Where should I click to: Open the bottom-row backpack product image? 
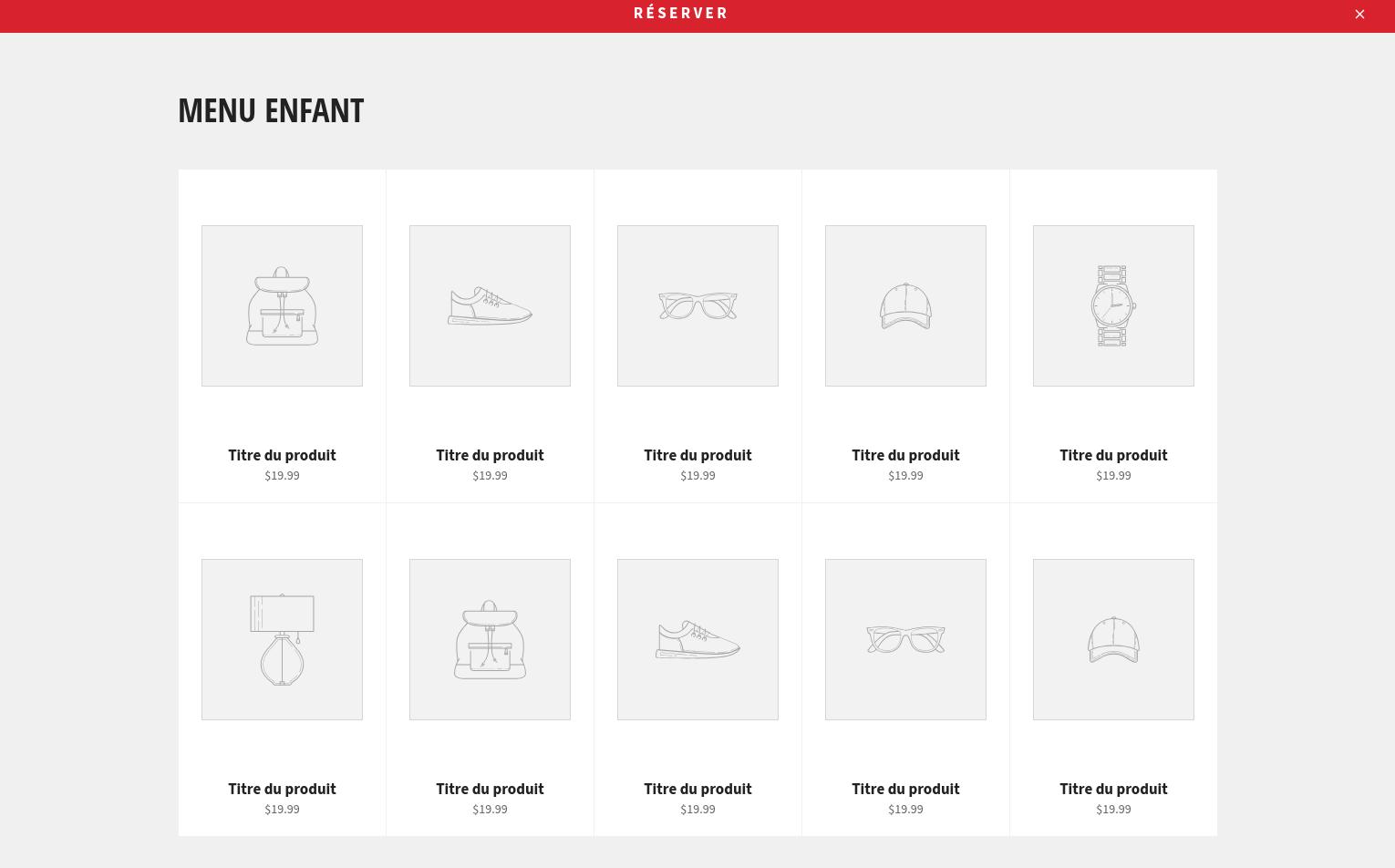490,639
